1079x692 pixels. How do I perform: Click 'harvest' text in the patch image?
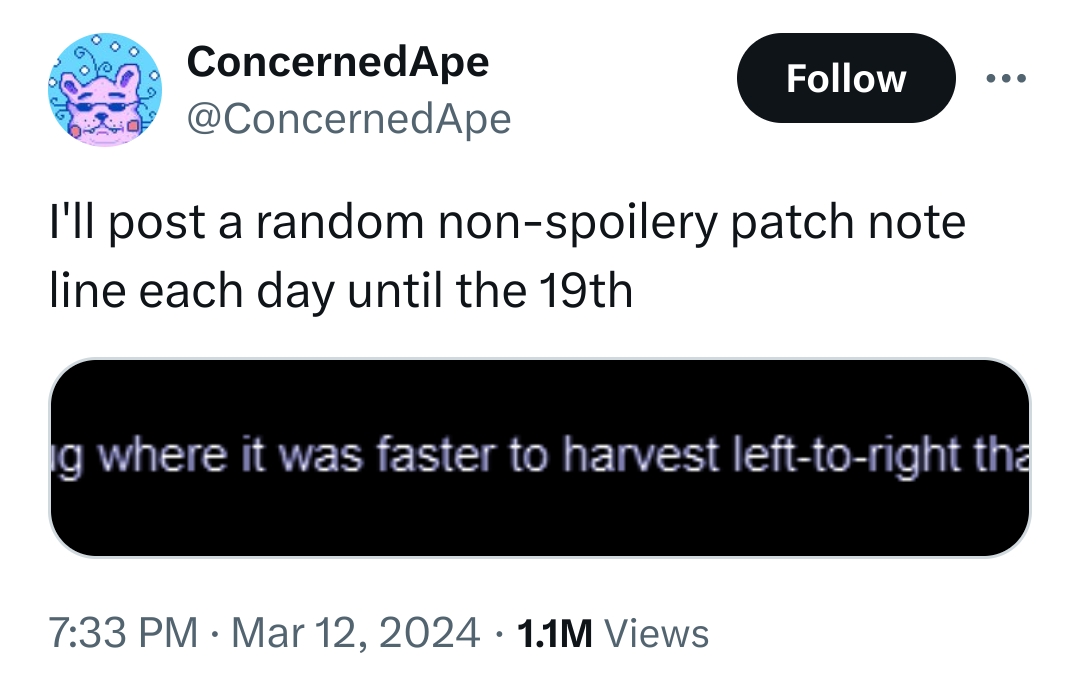640,456
